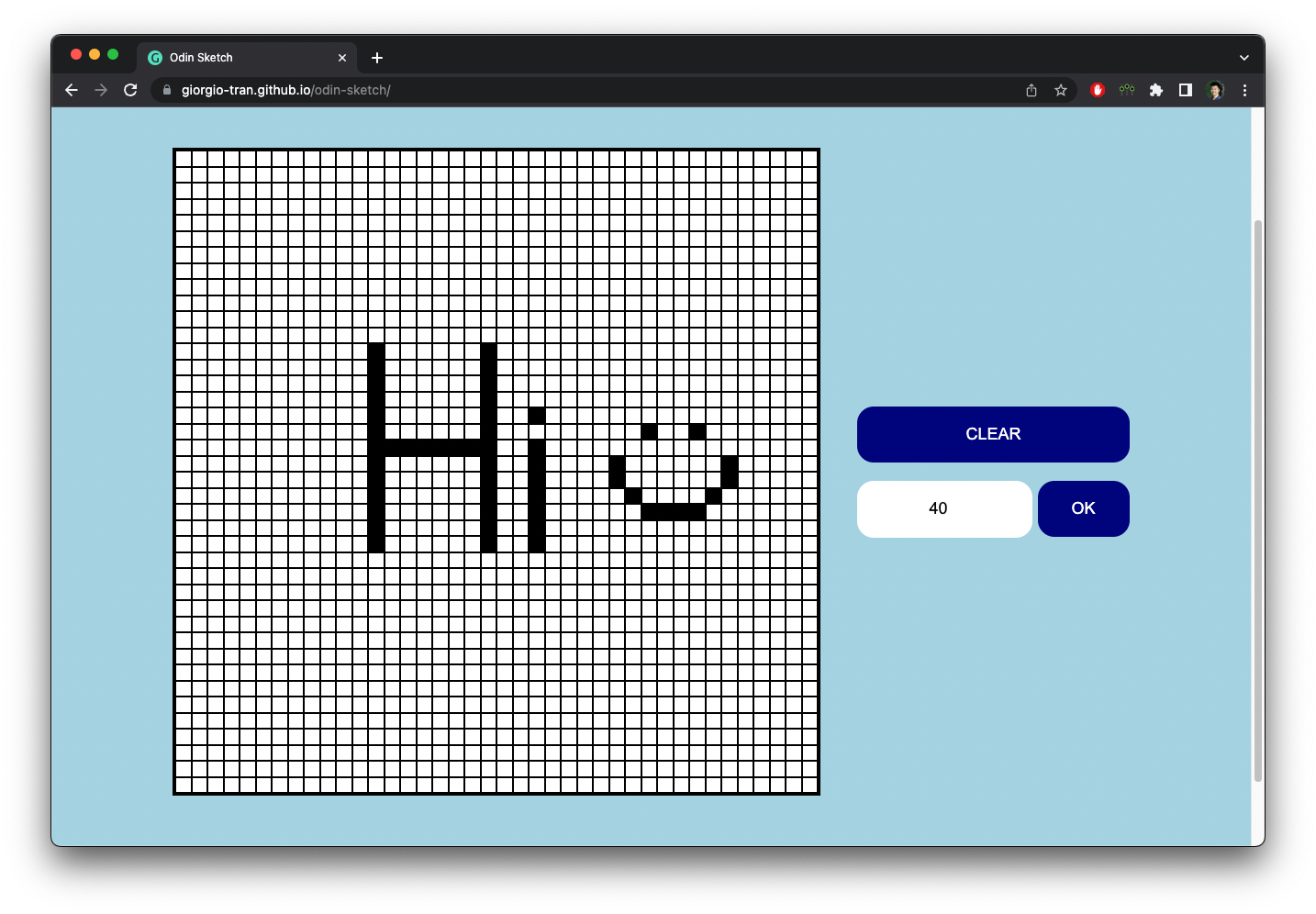The width and height of the screenshot is (1316, 914).
Task: Open the Chrome three-dot menu
Action: click(x=1244, y=90)
